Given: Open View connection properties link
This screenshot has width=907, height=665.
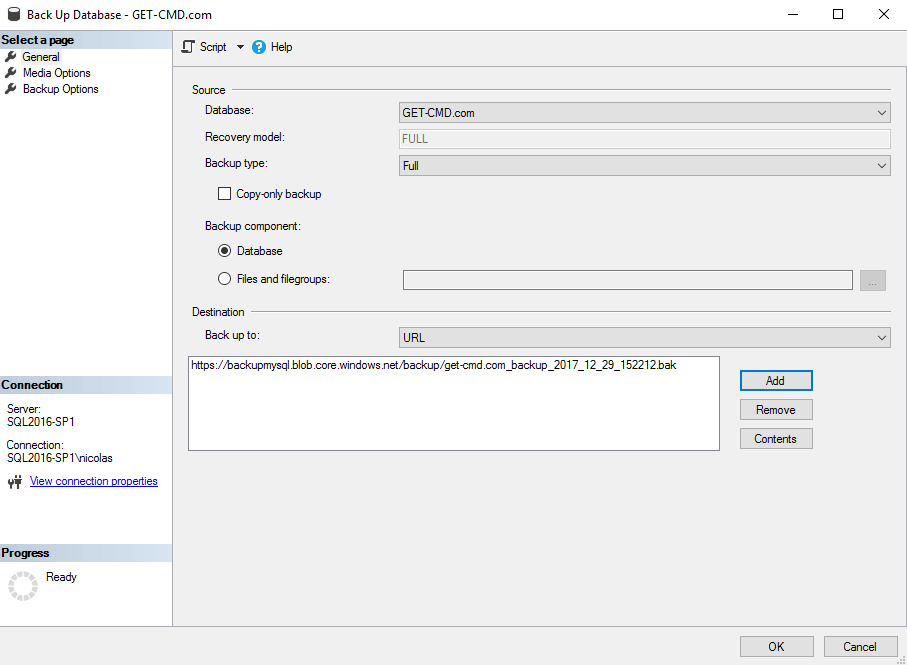Looking at the screenshot, I should tap(93, 481).
